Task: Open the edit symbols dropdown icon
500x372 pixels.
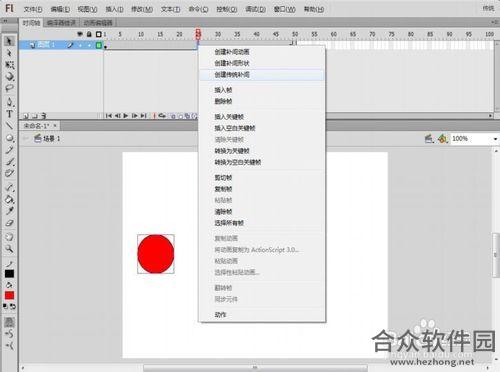Action: pyautogui.click(x=443, y=138)
